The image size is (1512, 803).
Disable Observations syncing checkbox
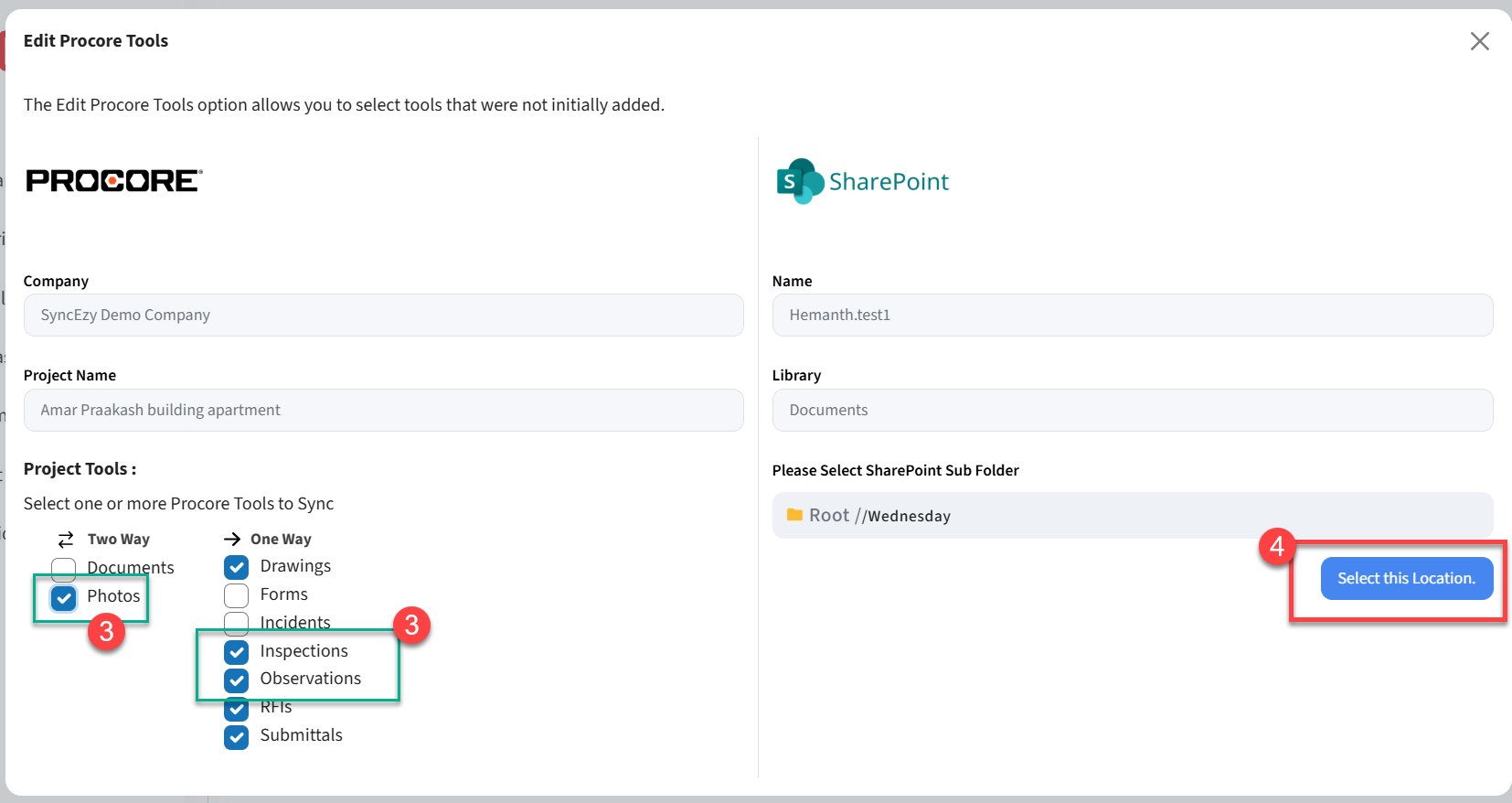pos(237,680)
